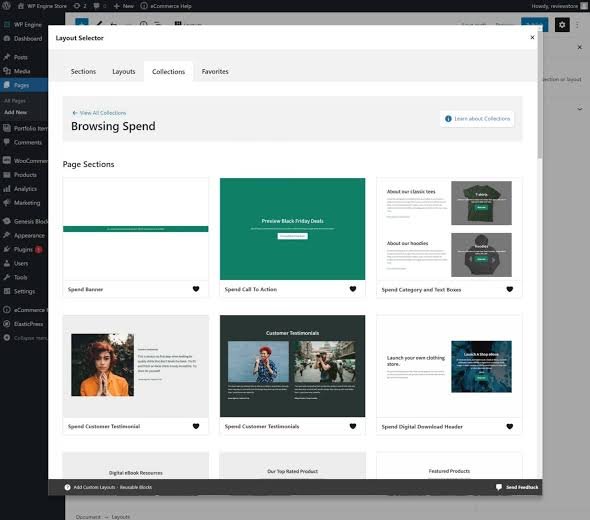Favorite Spend Category and Text Boxes
This screenshot has height=520, width=590.
[509, 289]
